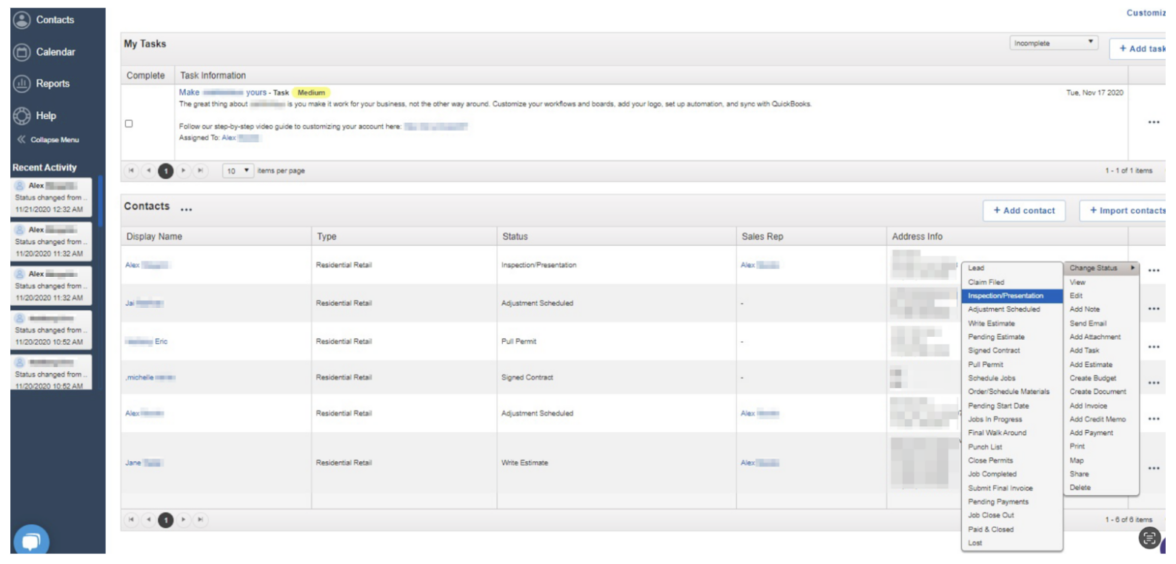Choose Add Estimate from context menu
The image size is (1176, 564).
point(1090,365)
